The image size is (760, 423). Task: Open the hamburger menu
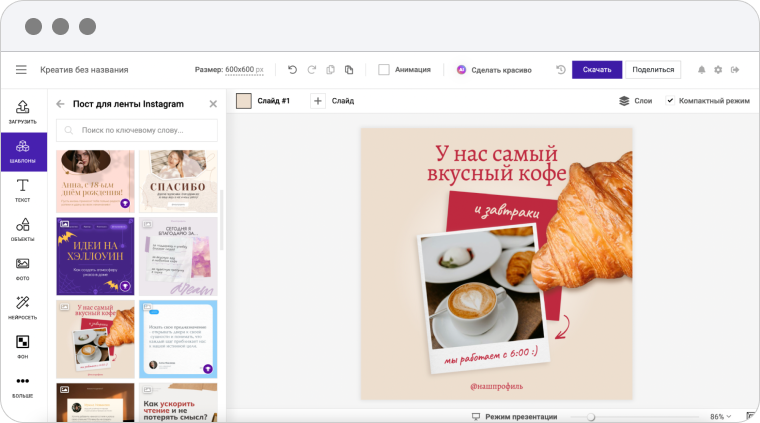21,70
